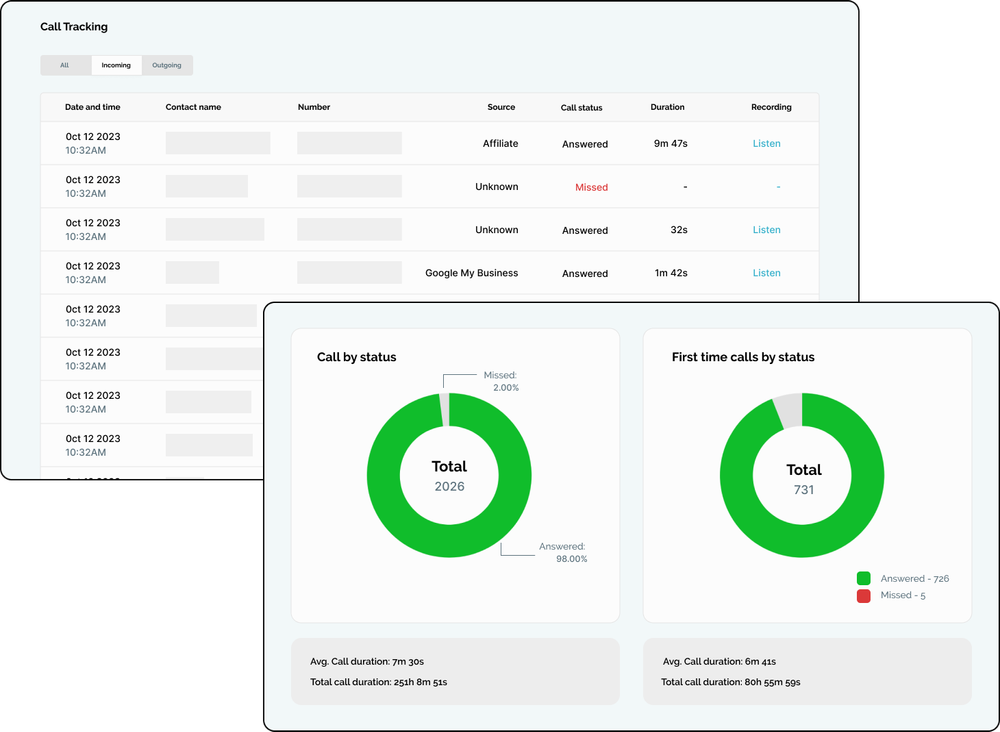This screenshot has height=732, width=1000.
Task: Click the Total 2026 center of the chart
Action: [449, 475]
